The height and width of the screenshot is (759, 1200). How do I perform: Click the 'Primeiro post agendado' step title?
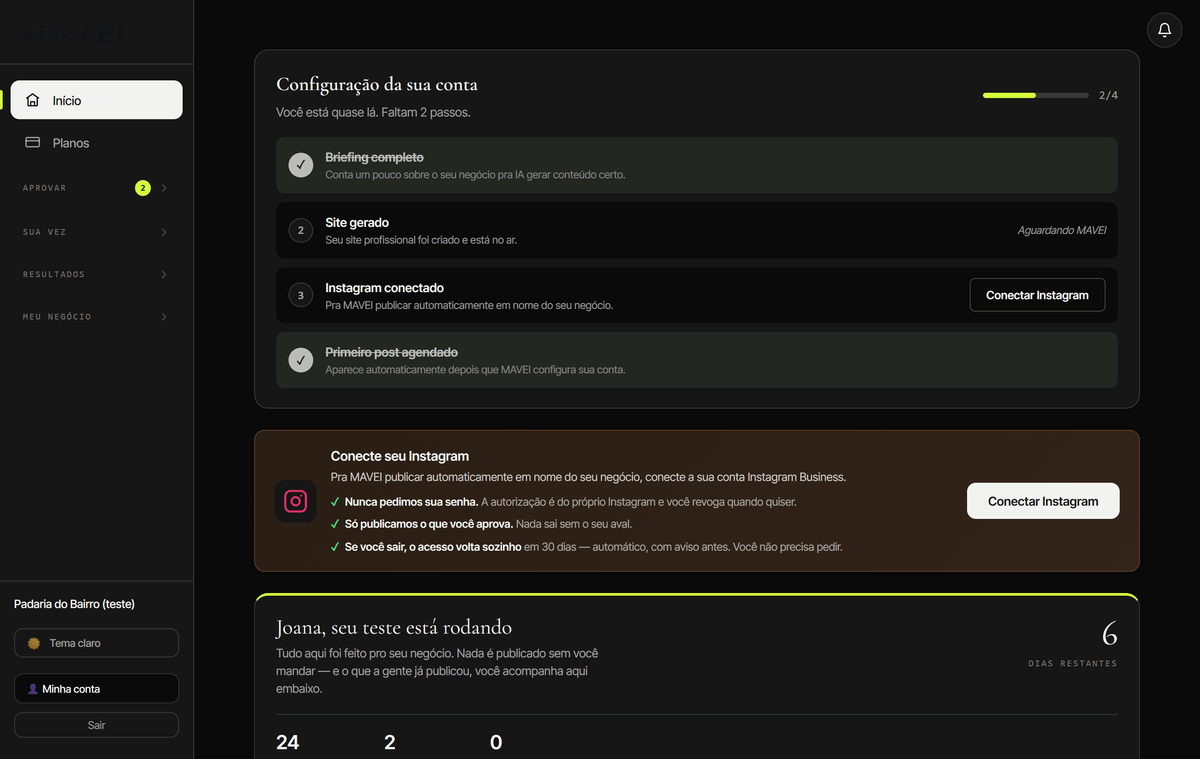(391, 353)
